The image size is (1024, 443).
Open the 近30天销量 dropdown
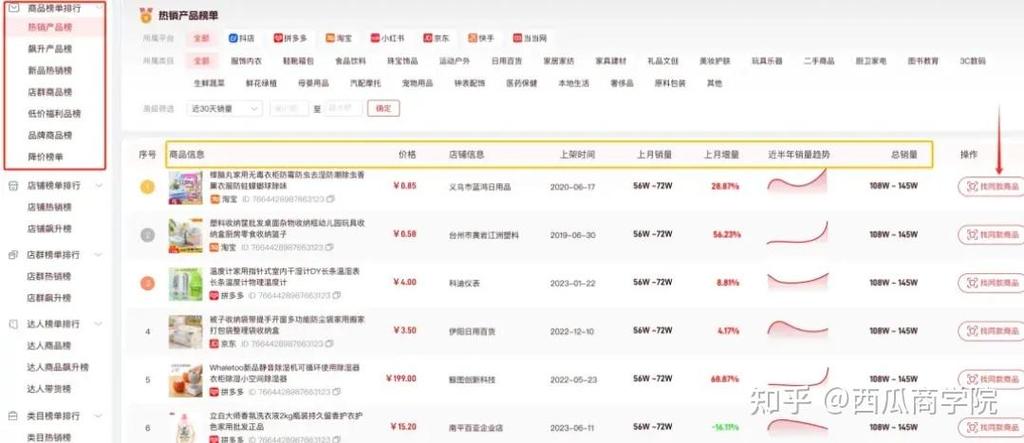[223, 108]
